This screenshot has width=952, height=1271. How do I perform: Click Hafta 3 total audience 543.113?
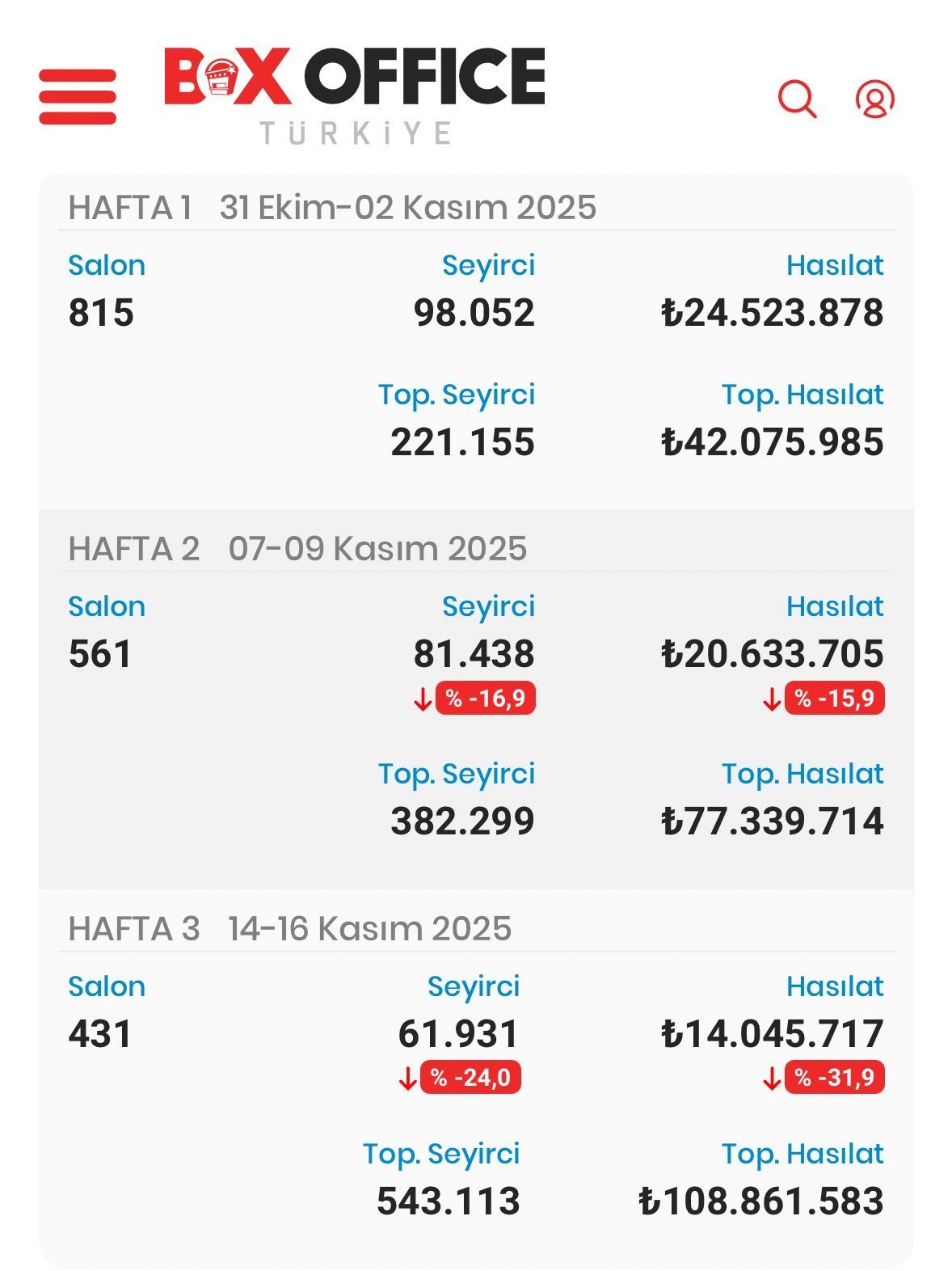pos(448,1201)
